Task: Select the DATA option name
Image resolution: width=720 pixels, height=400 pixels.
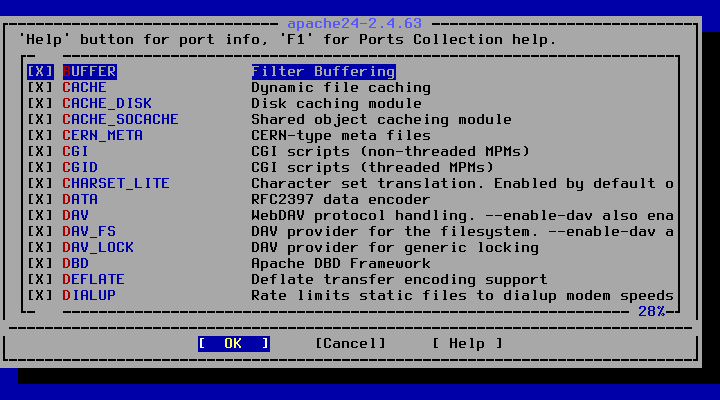Action: click(x=80, y=200)
